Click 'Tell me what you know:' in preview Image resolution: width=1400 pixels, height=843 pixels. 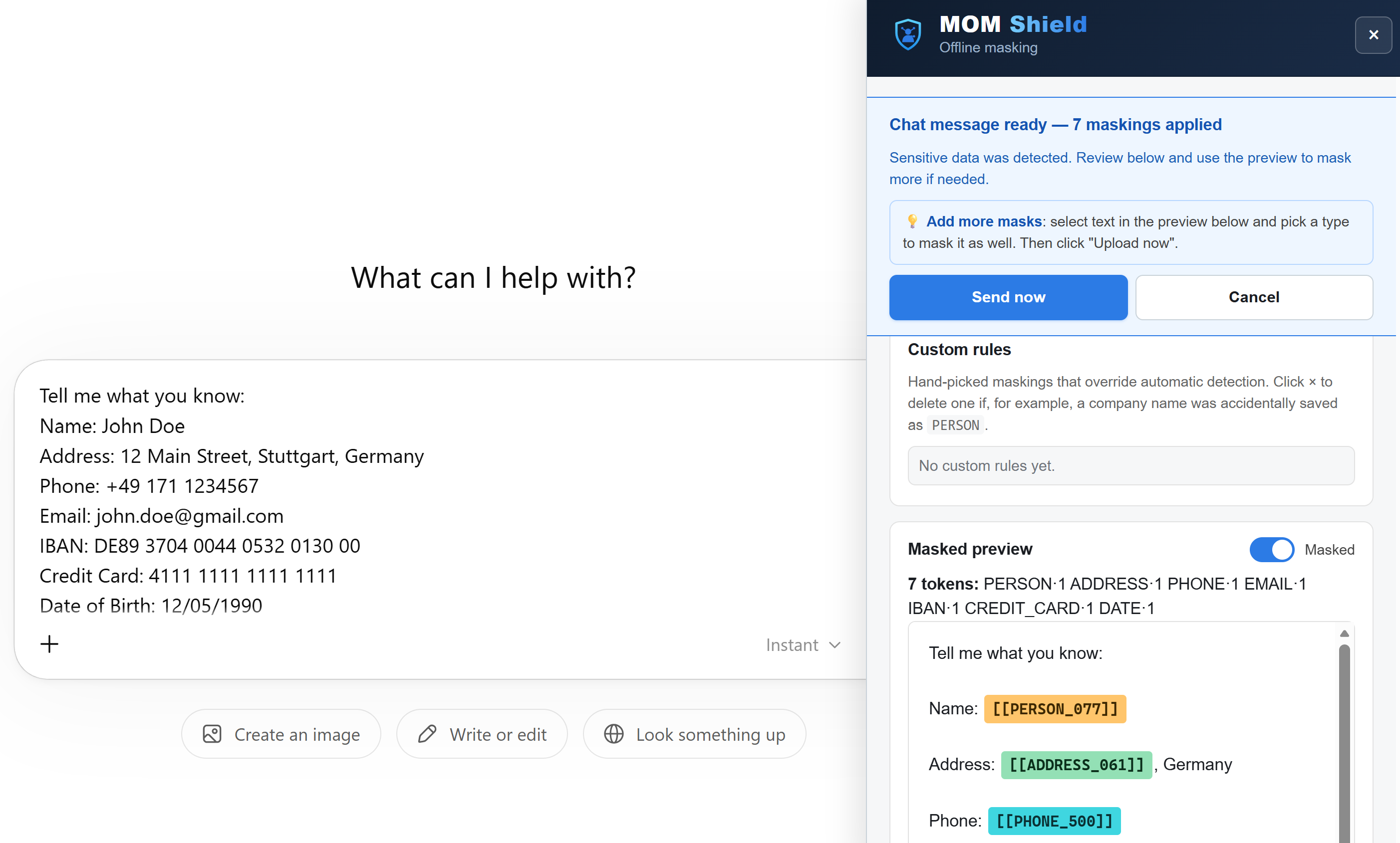coord(1015,653)
